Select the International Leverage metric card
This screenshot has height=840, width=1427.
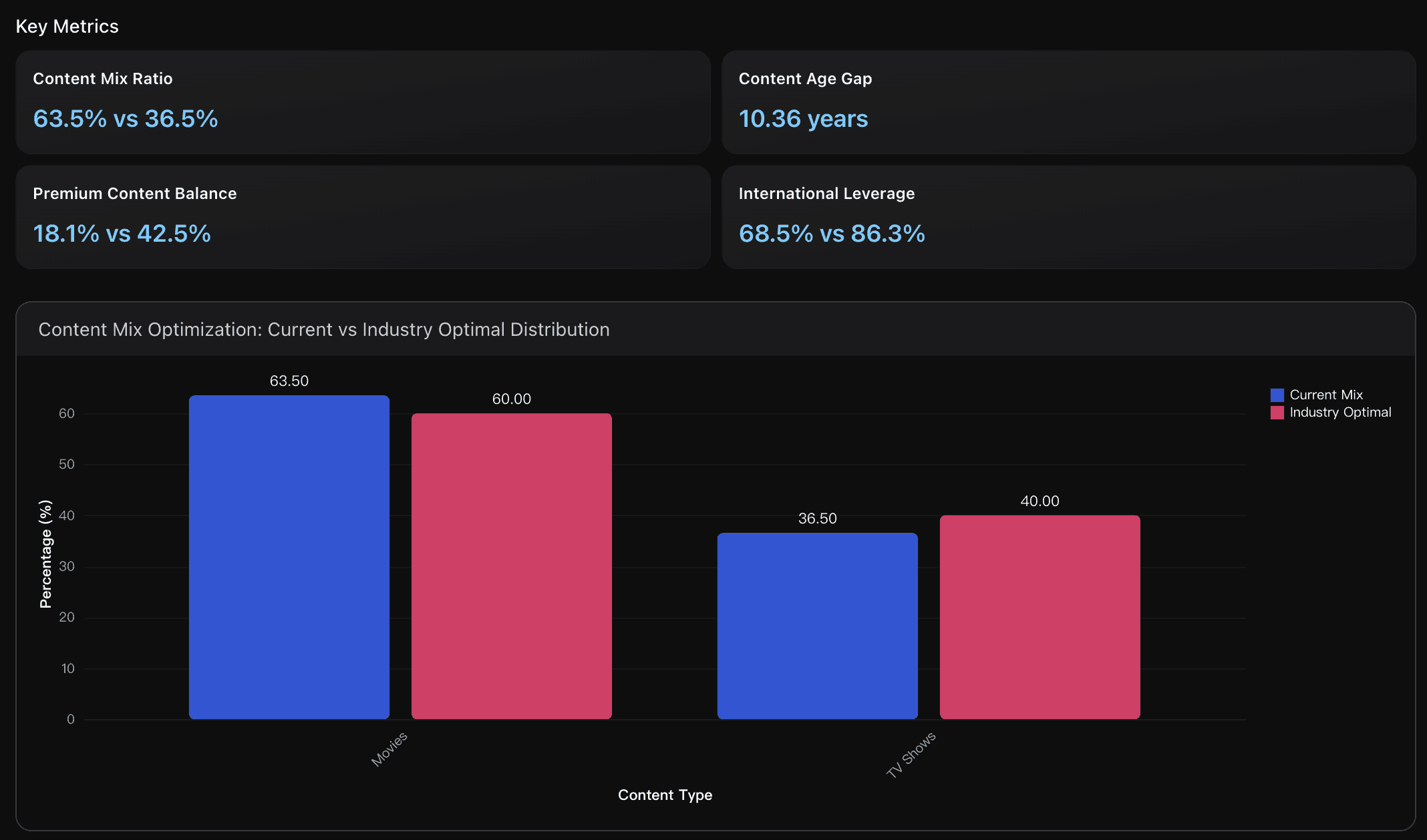[1069, 218]
